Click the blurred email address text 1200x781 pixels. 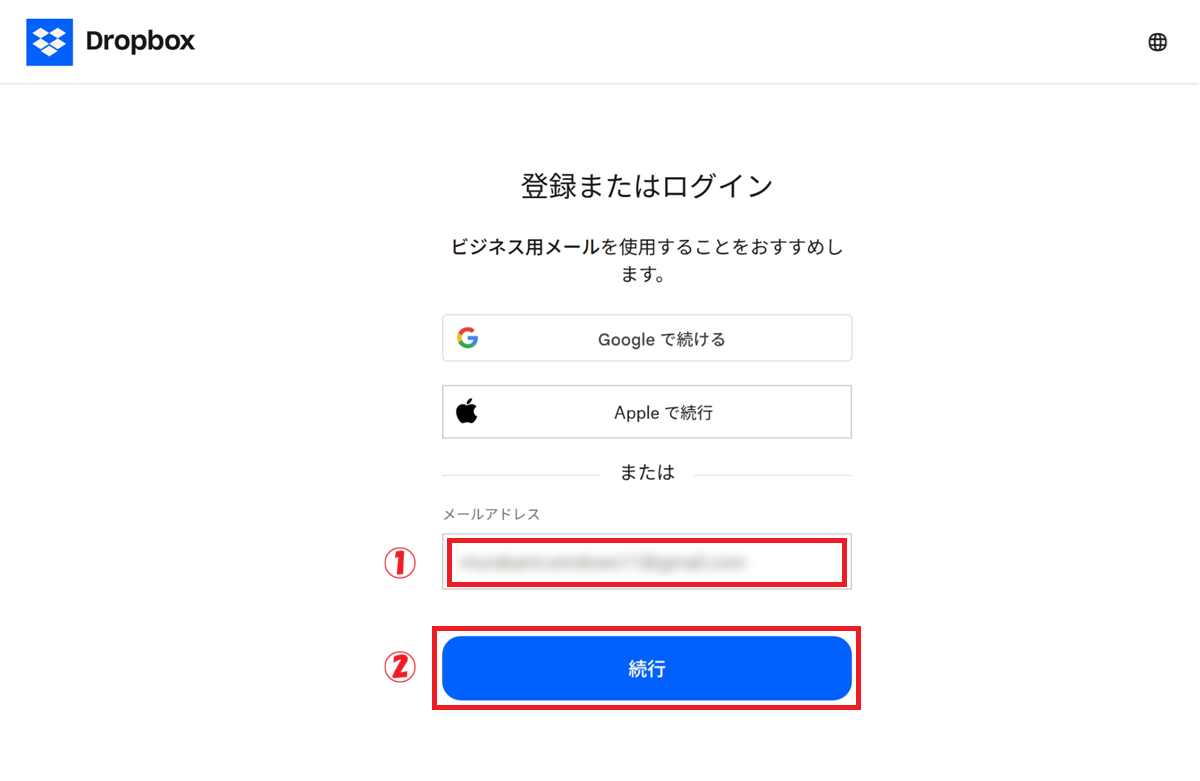[602, 563]
